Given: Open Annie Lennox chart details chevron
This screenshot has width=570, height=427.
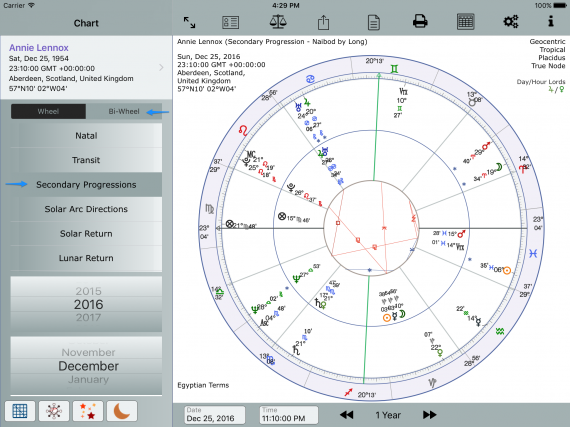Looking at the screenshot, I should [161, 68].
